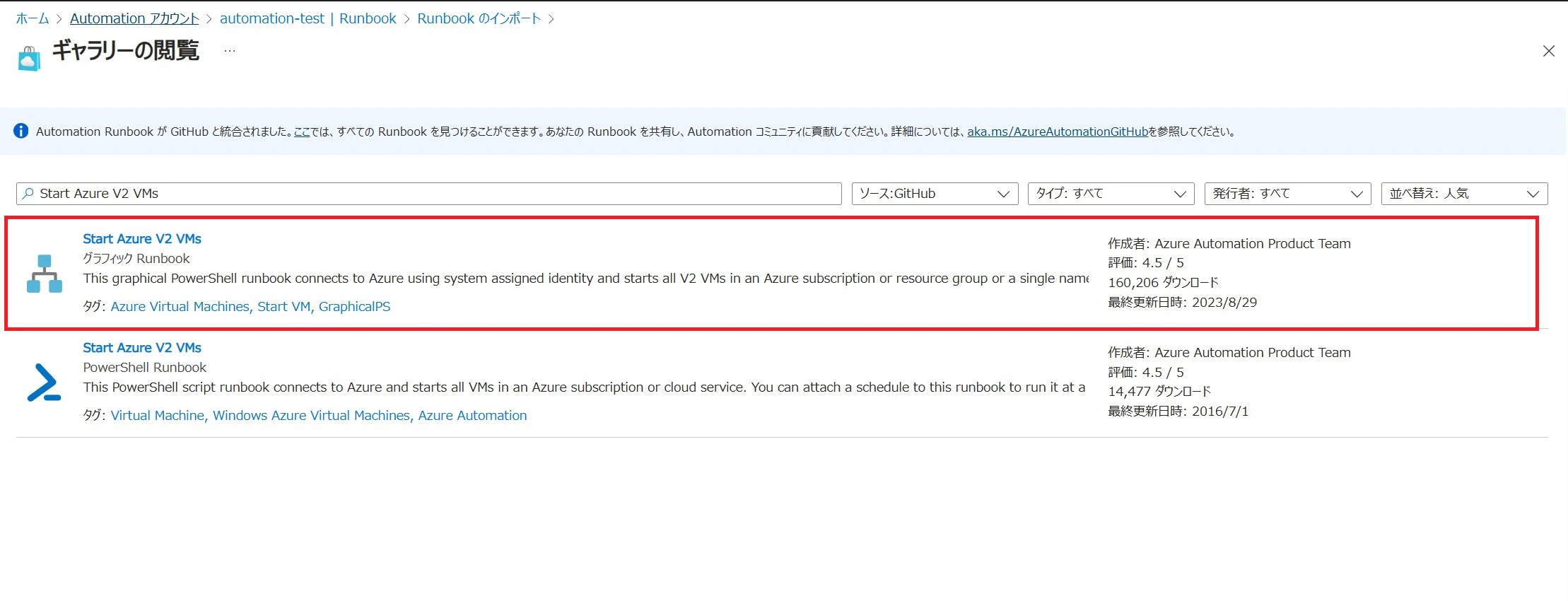Select the Windows Azure Virtual Machines tag

click(311, 416)
